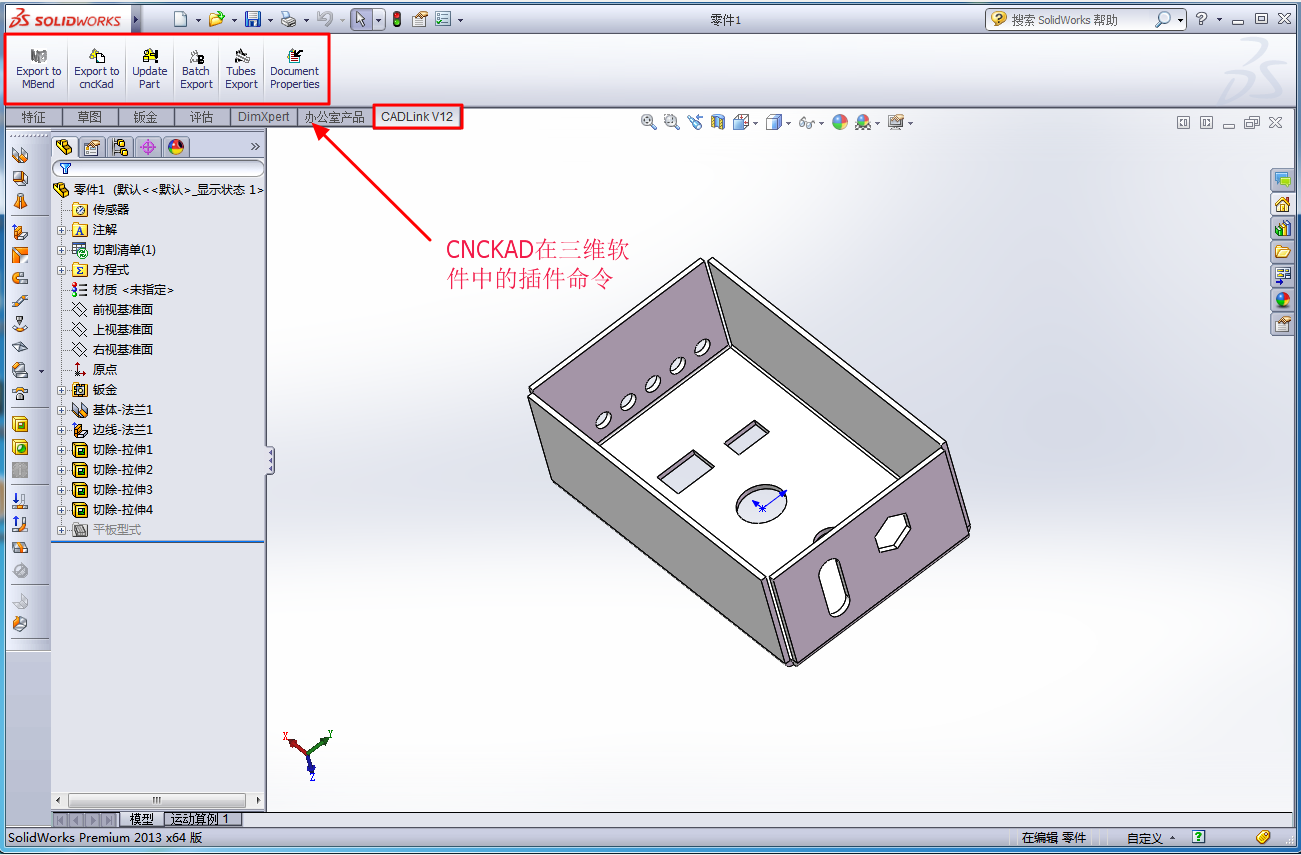Open the Batch Export tool
This screenshot has width=1301, height=855.
tap(196, 69)
